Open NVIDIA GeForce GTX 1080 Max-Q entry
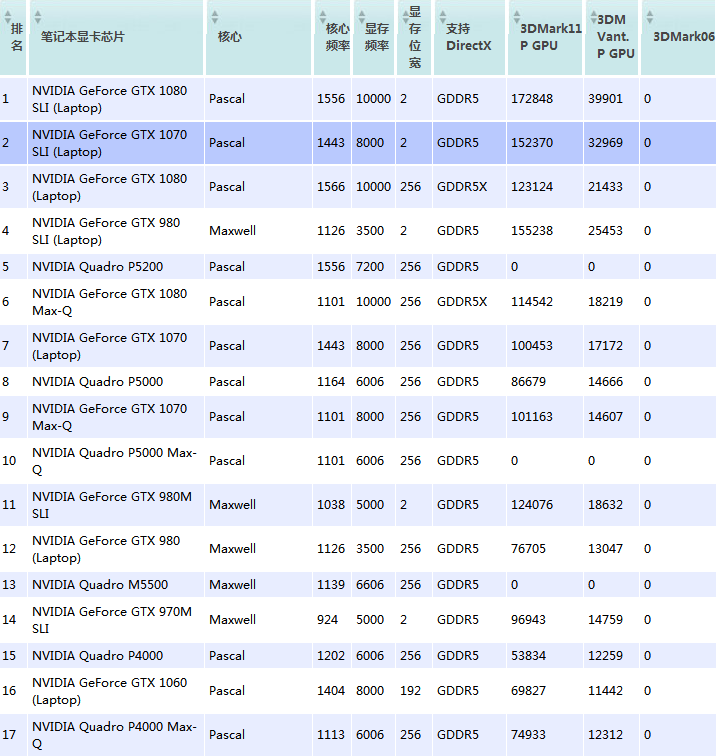The height and width of the screenshot is (756, 716). click(109, 302)
